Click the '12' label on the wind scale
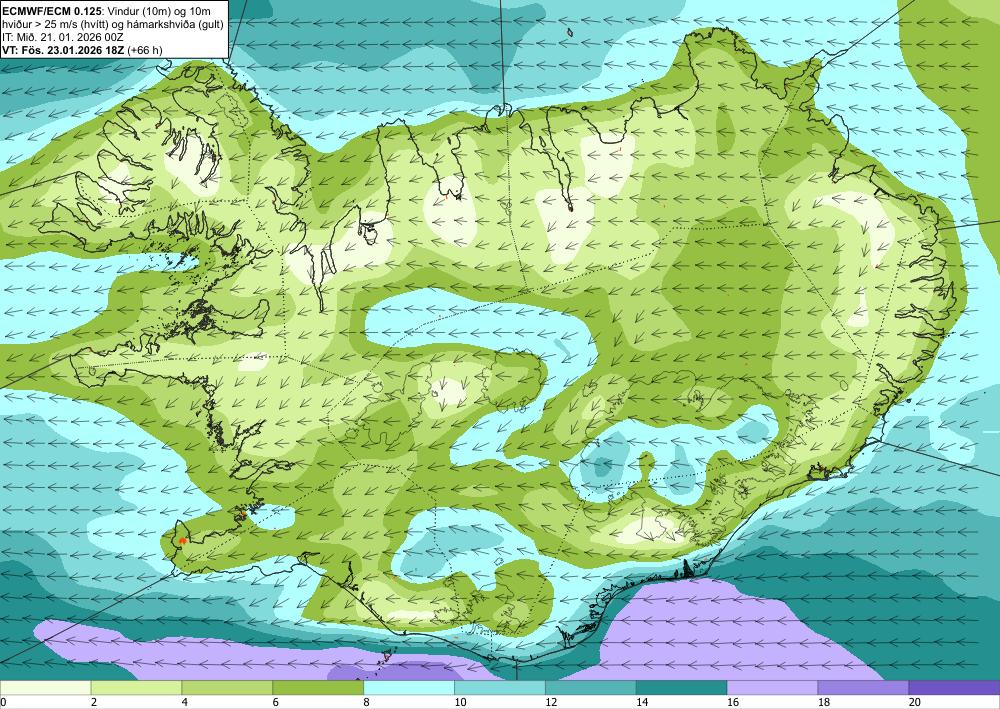The height and width of the screenshot is (709, 1000). click(x=551, y=703)
